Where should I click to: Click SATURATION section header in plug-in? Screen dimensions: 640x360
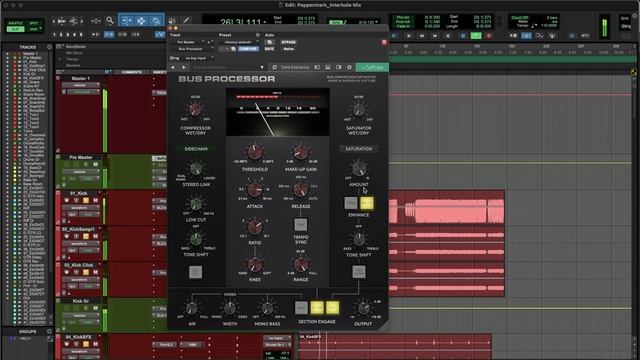point(359,149)
